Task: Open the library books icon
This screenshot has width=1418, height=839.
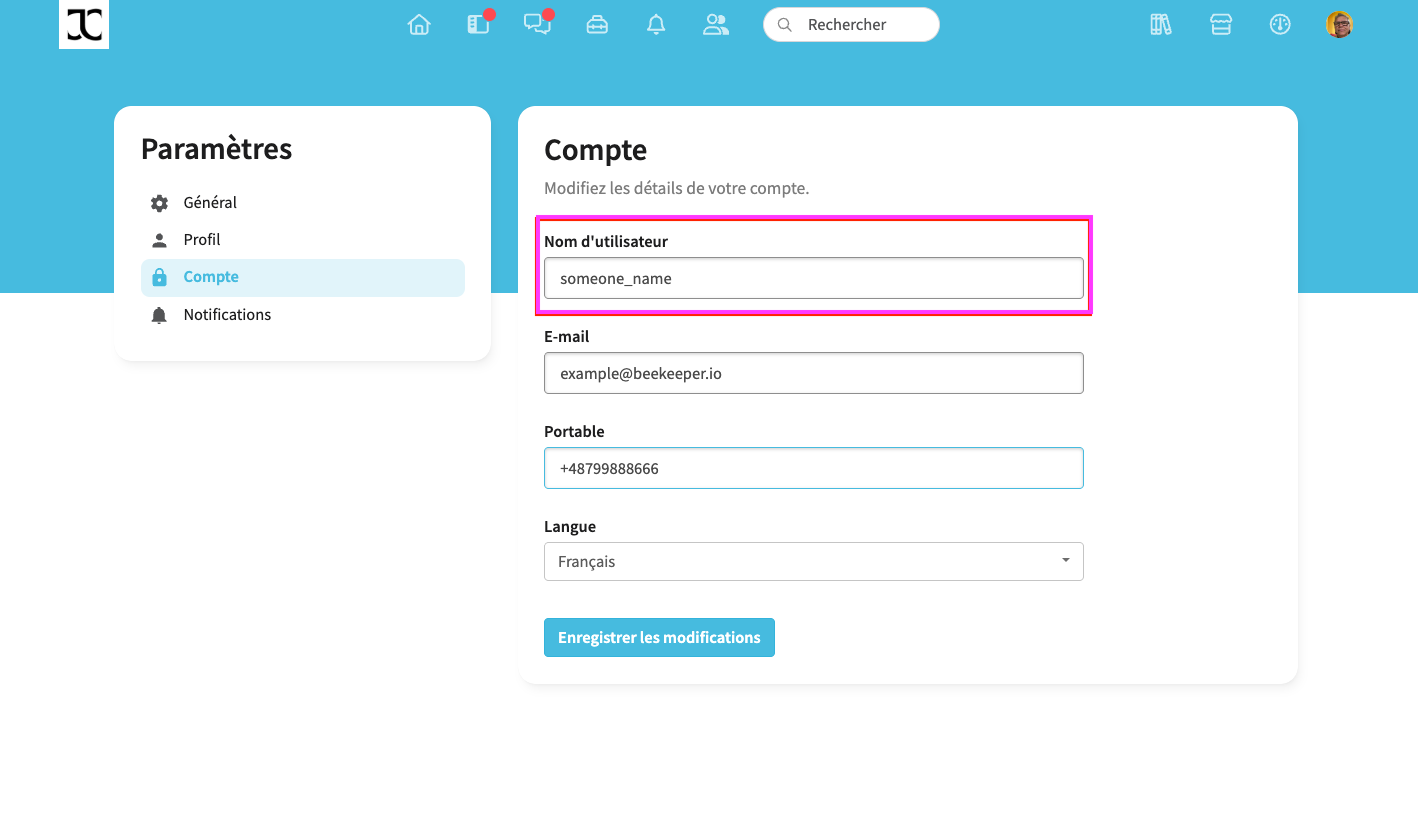Action: click(1160, 25)
